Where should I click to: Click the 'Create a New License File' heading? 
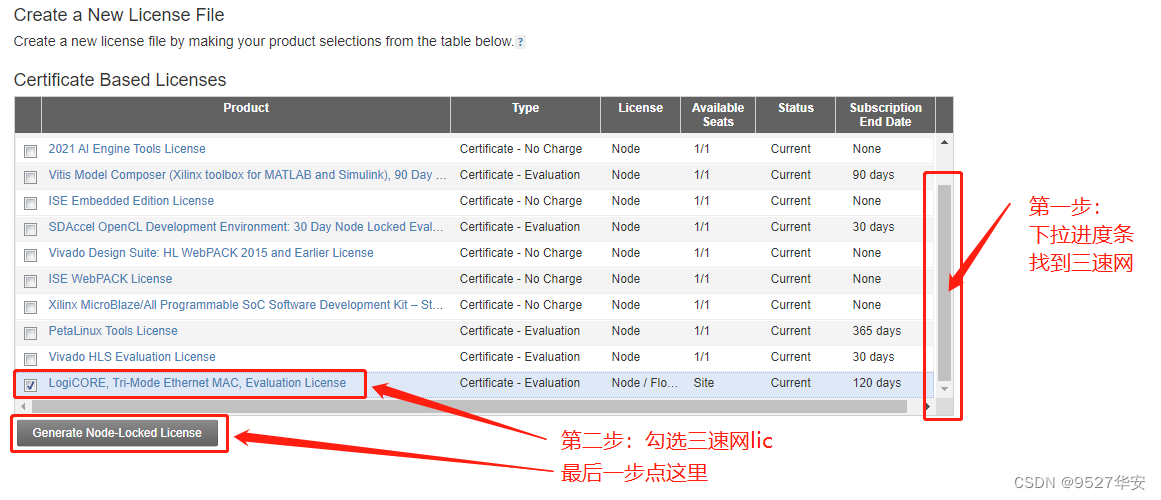coord(119,14)
